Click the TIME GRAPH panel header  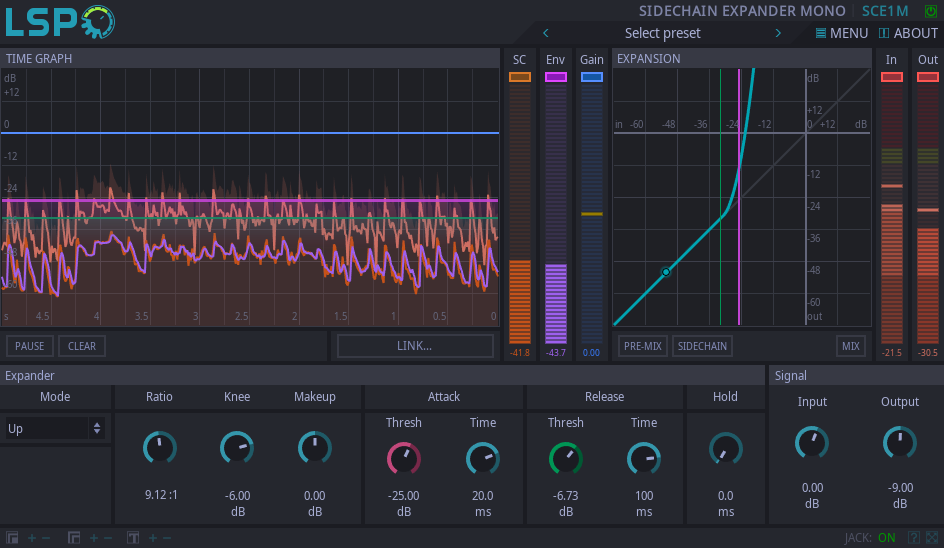tap(250, 58)
